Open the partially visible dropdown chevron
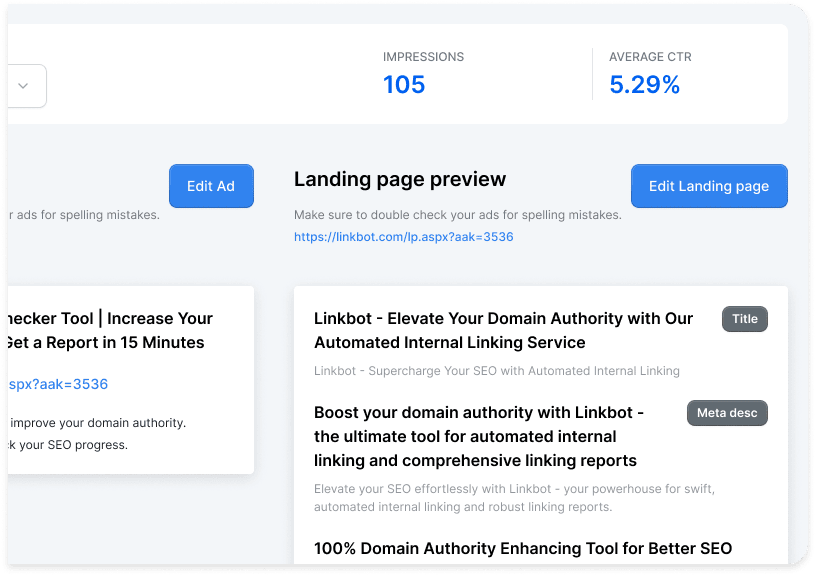This screenshot has width=816, height=576. (23, 86)
